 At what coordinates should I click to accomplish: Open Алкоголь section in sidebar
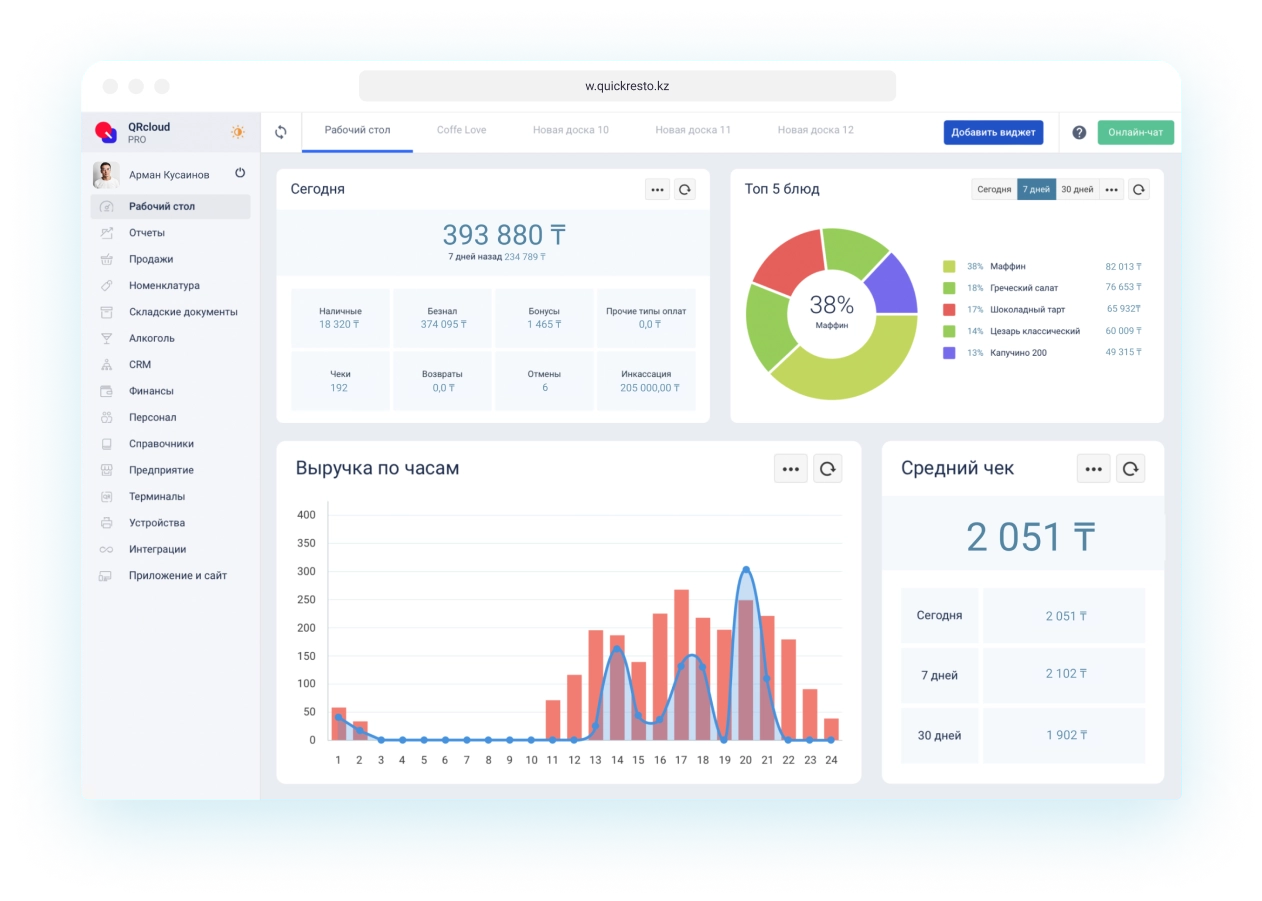[x=152, y=338]
